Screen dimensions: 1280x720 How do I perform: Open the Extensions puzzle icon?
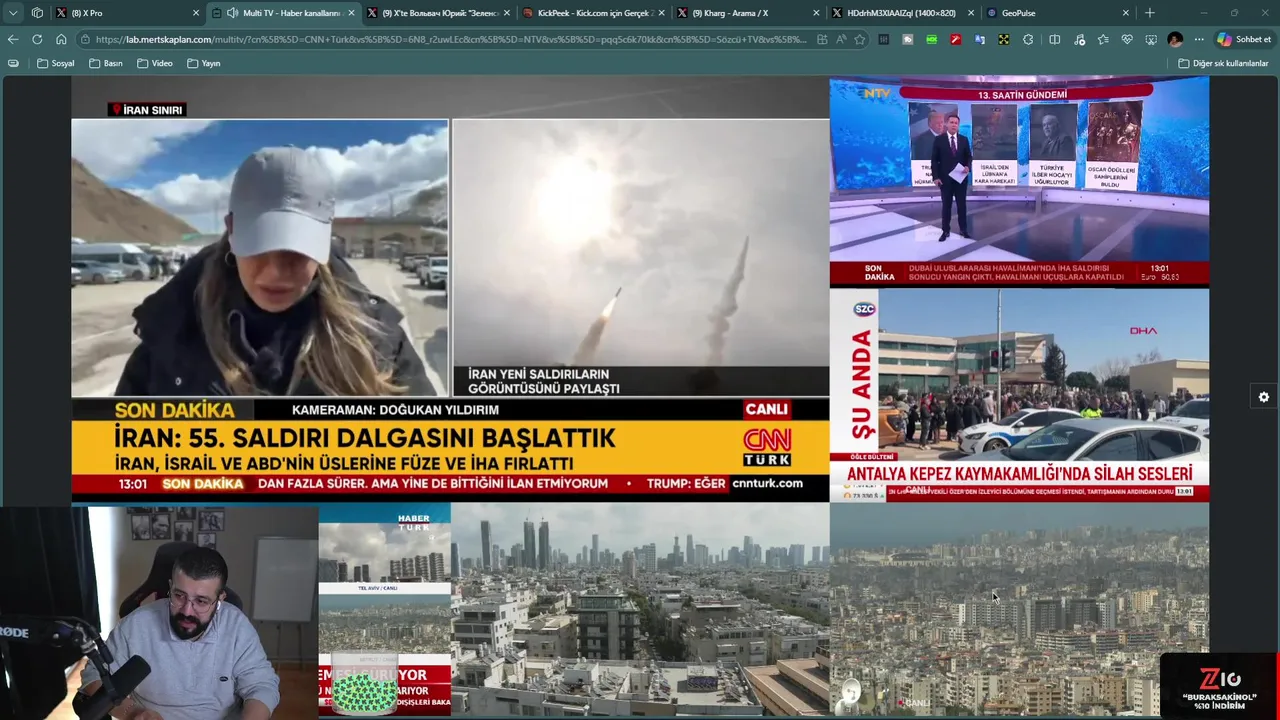point(1028,39)
